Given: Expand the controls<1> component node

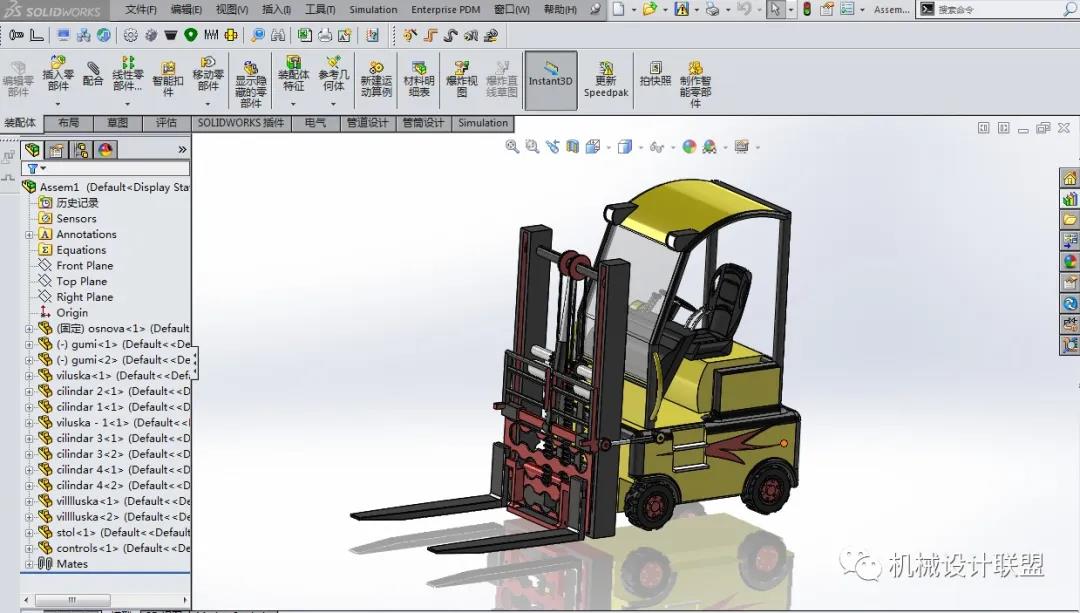Looking at the screenshot, I should pos(29,549).
